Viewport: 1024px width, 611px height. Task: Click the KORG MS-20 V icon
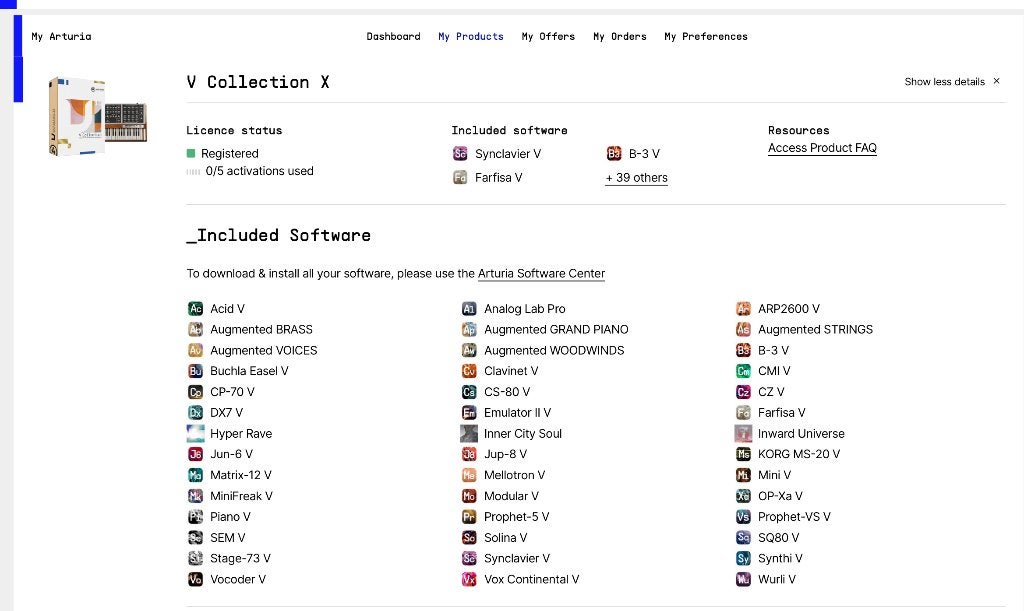743,454
